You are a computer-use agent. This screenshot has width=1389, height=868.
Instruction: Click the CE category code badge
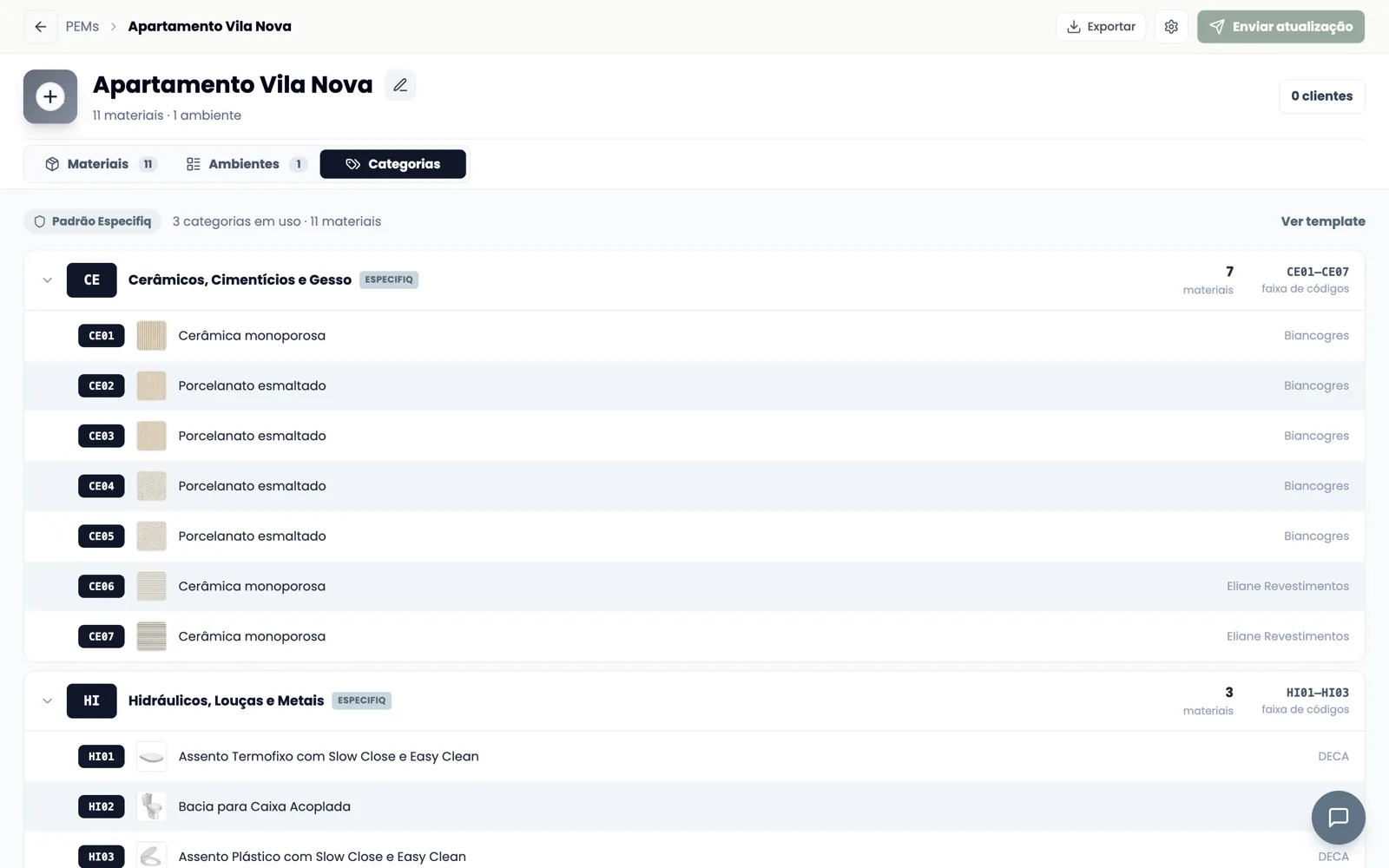click(x=91, y=279)
